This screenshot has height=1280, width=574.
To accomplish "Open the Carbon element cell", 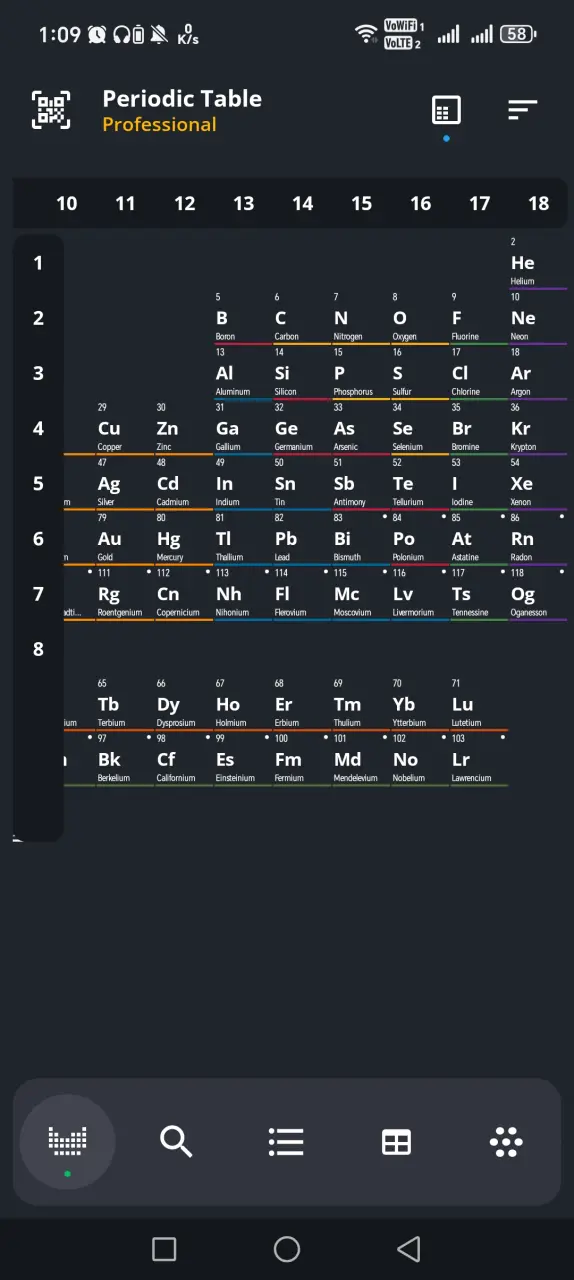I will point(301,318).
